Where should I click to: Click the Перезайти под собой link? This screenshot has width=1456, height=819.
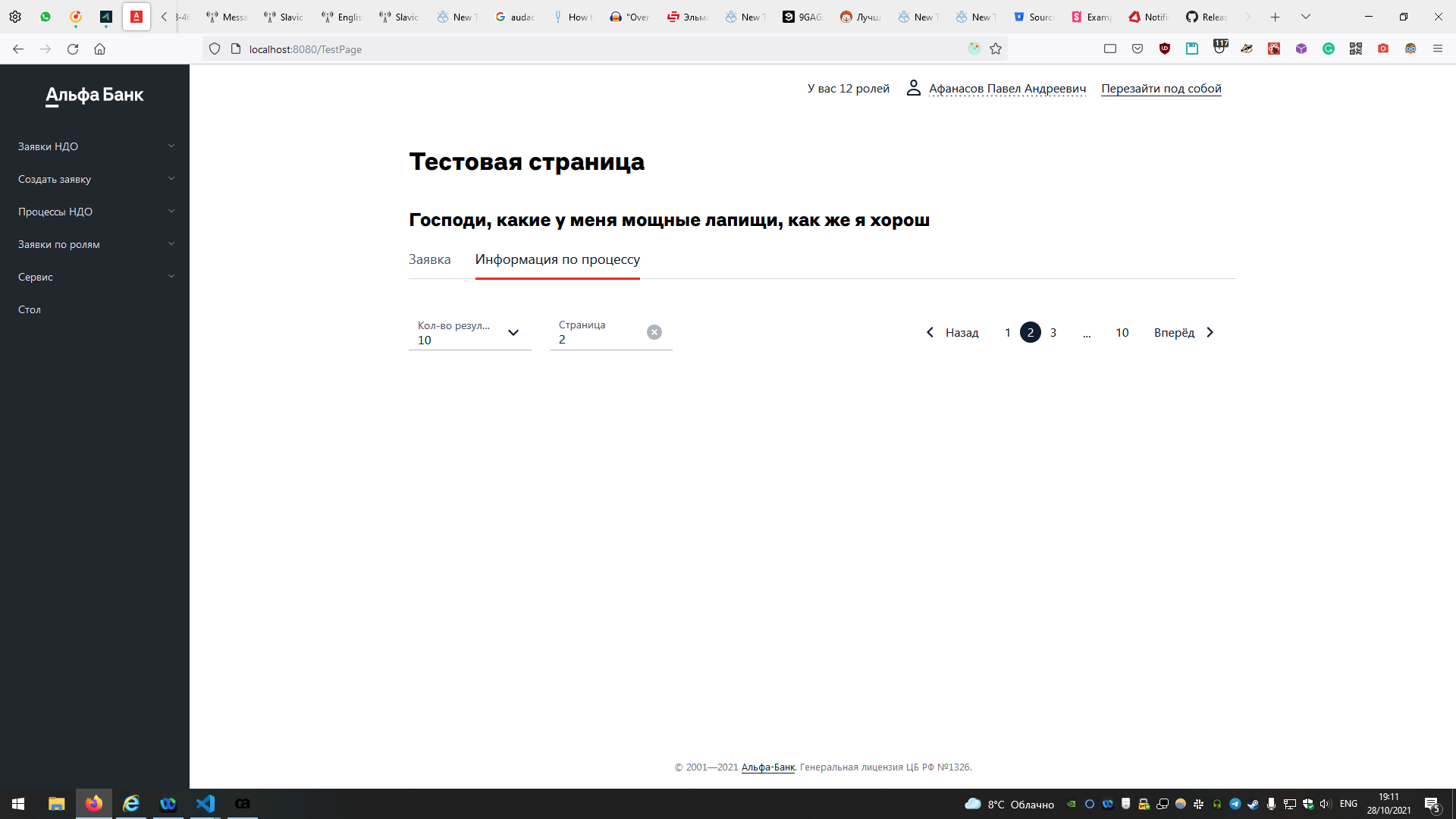pos(1161,89)
